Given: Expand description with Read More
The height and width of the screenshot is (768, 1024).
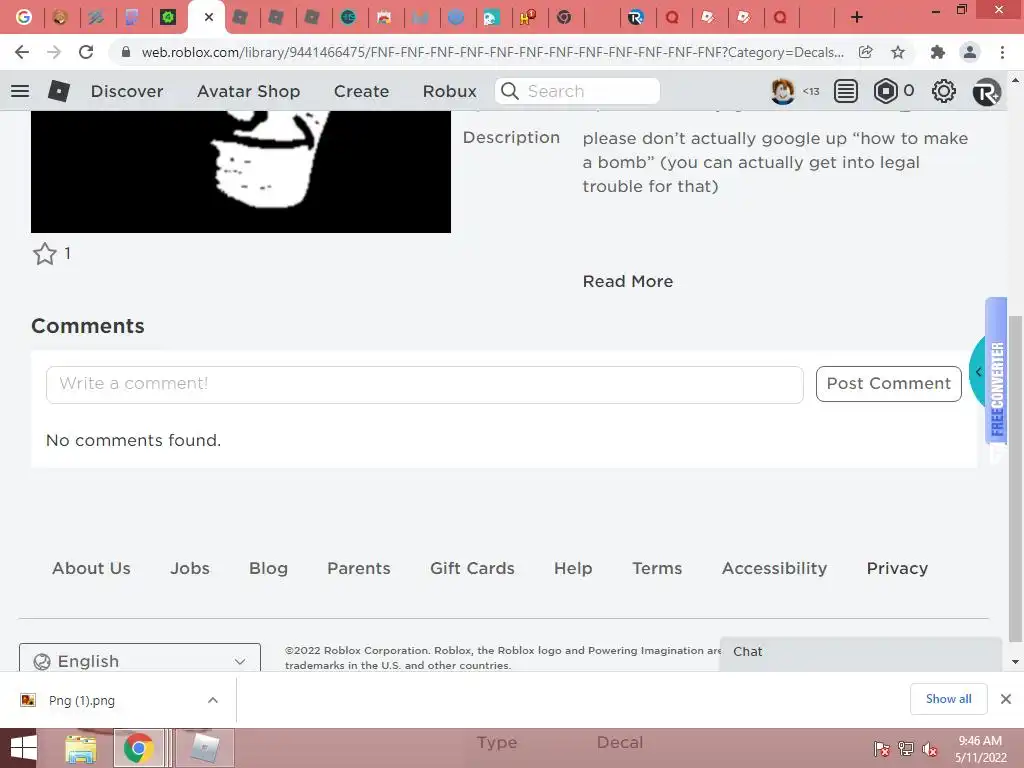Looking at the screenshot, I should 628,281.
